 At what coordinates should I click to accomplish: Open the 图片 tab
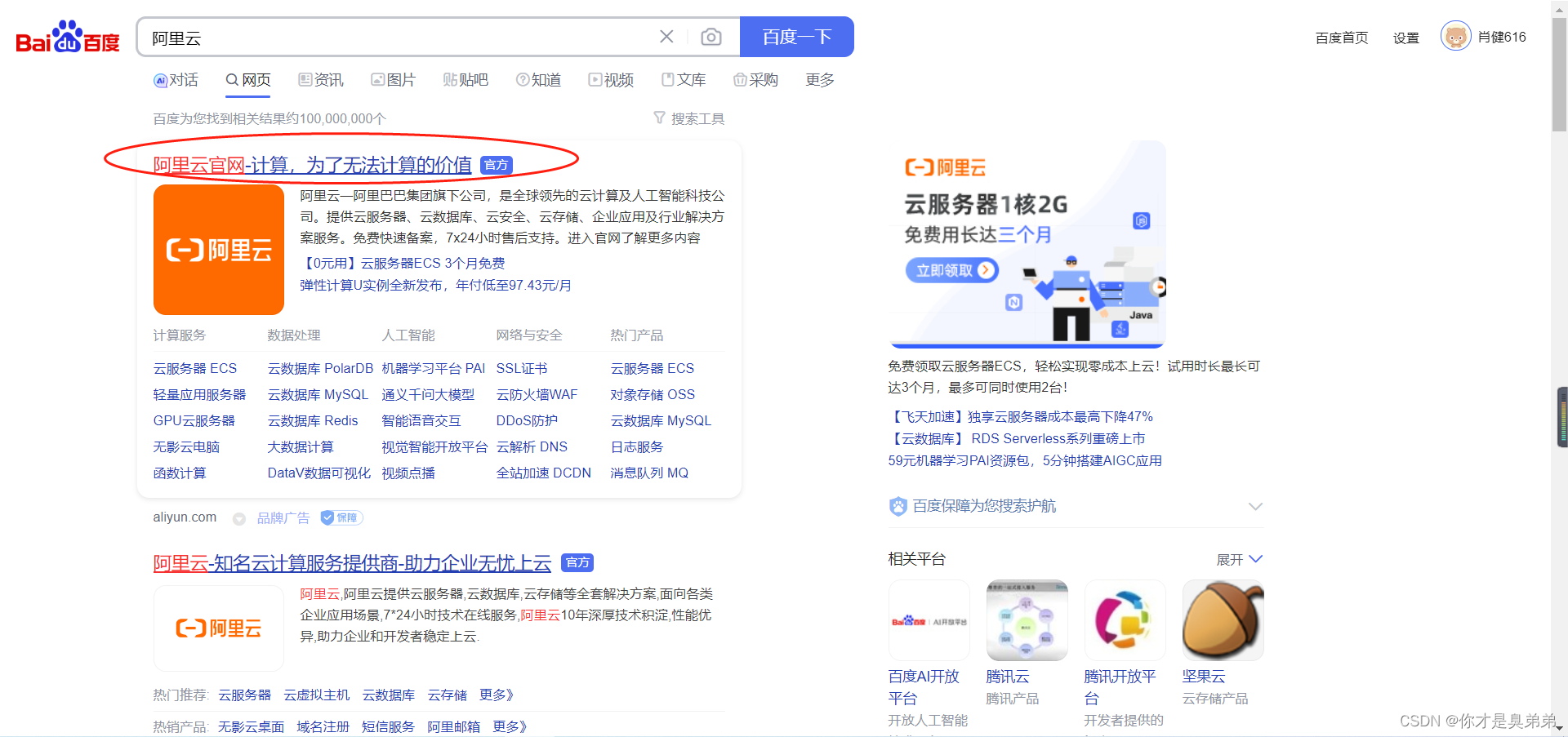(x=393, y=80)
